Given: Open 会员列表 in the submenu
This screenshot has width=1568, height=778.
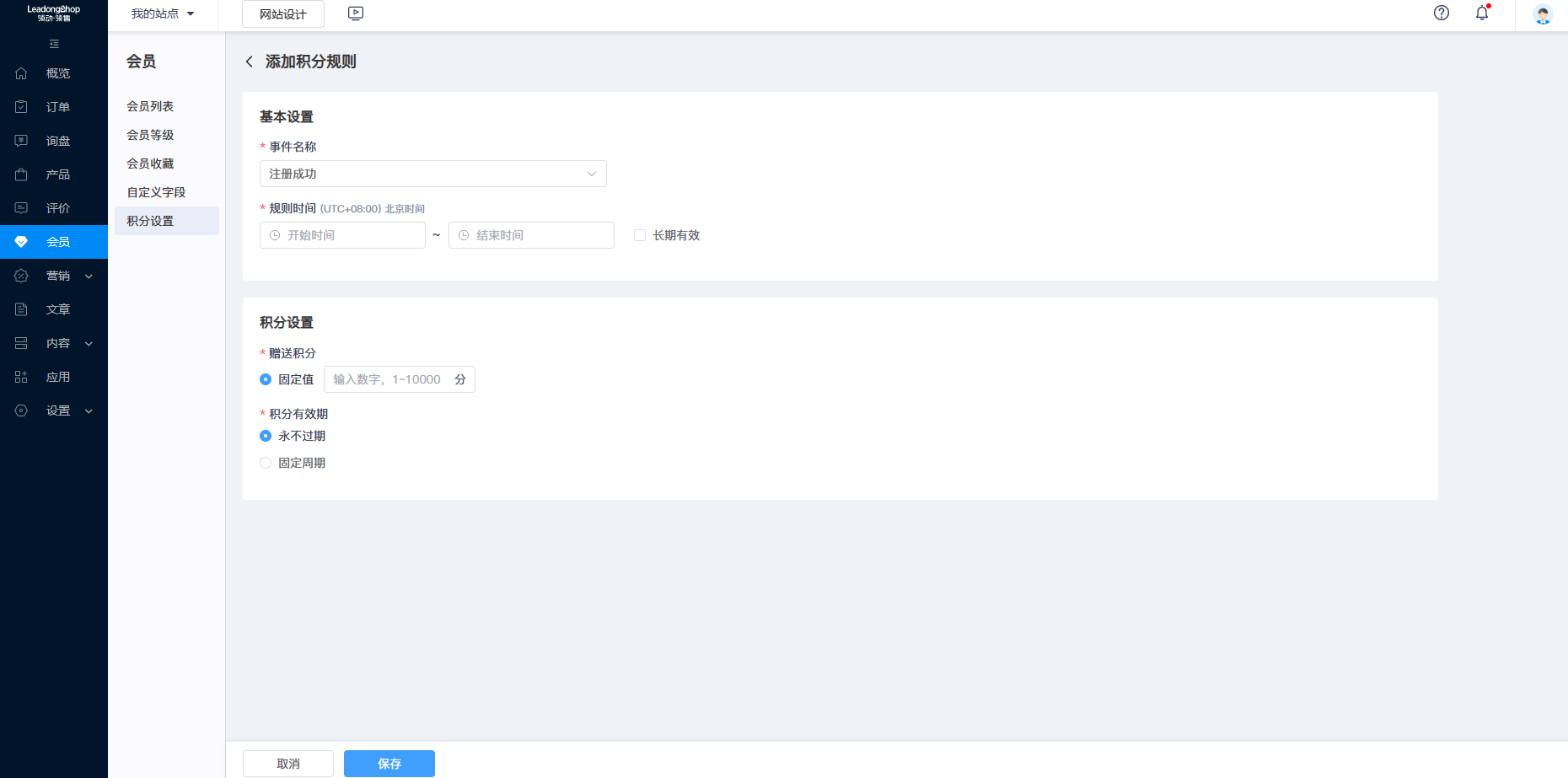Looking at the screenshot, I should 150,106.
